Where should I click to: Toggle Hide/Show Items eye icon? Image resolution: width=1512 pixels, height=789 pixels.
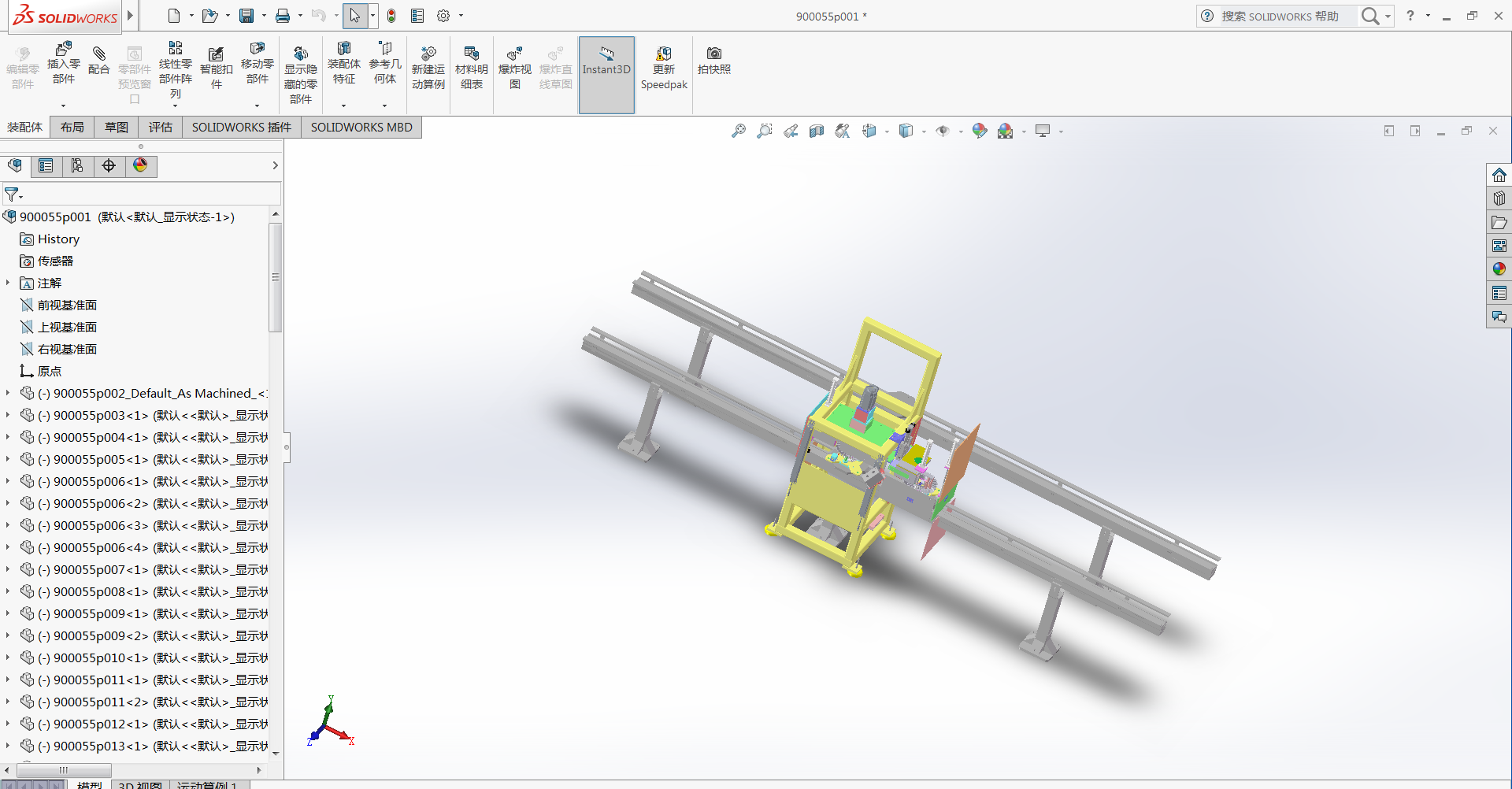(943, 131)
